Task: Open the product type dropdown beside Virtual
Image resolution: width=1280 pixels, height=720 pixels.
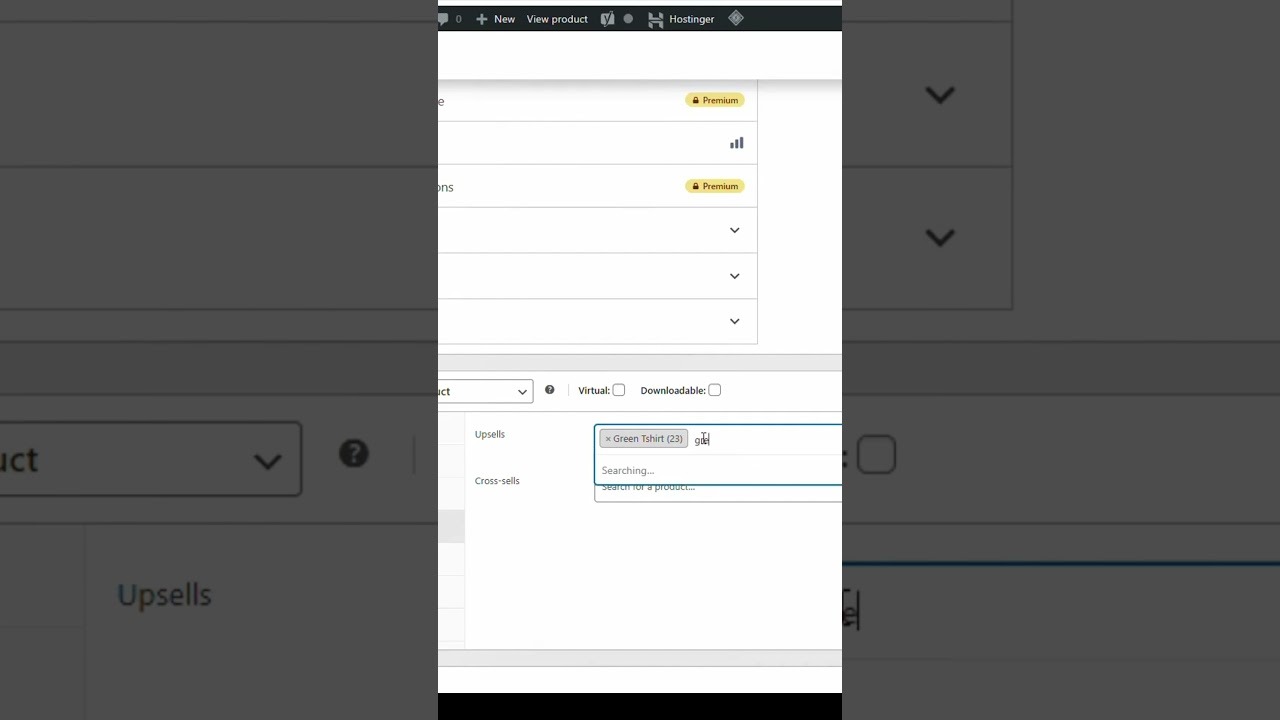Action: (485, 391)
